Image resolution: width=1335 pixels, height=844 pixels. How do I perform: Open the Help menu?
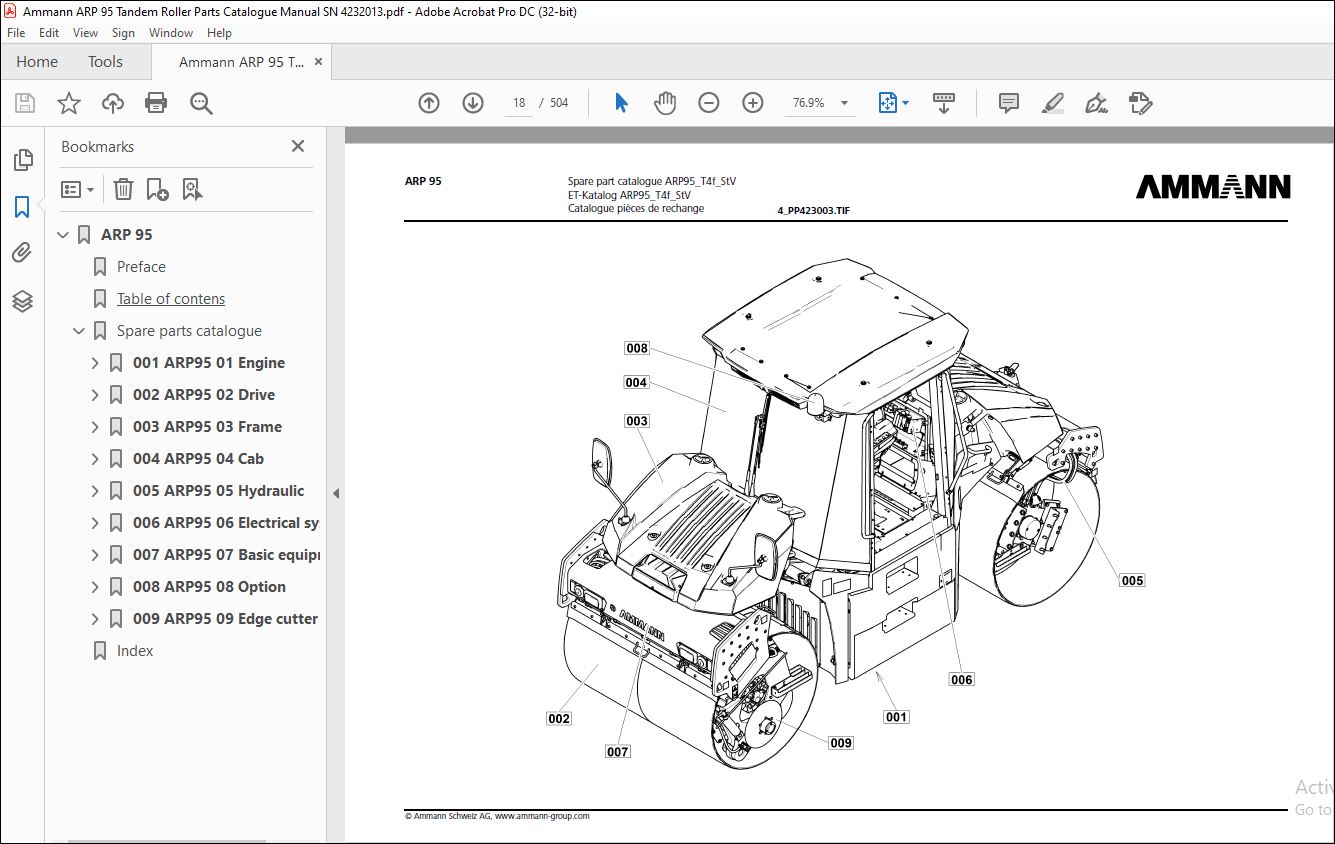coord(219,33)
